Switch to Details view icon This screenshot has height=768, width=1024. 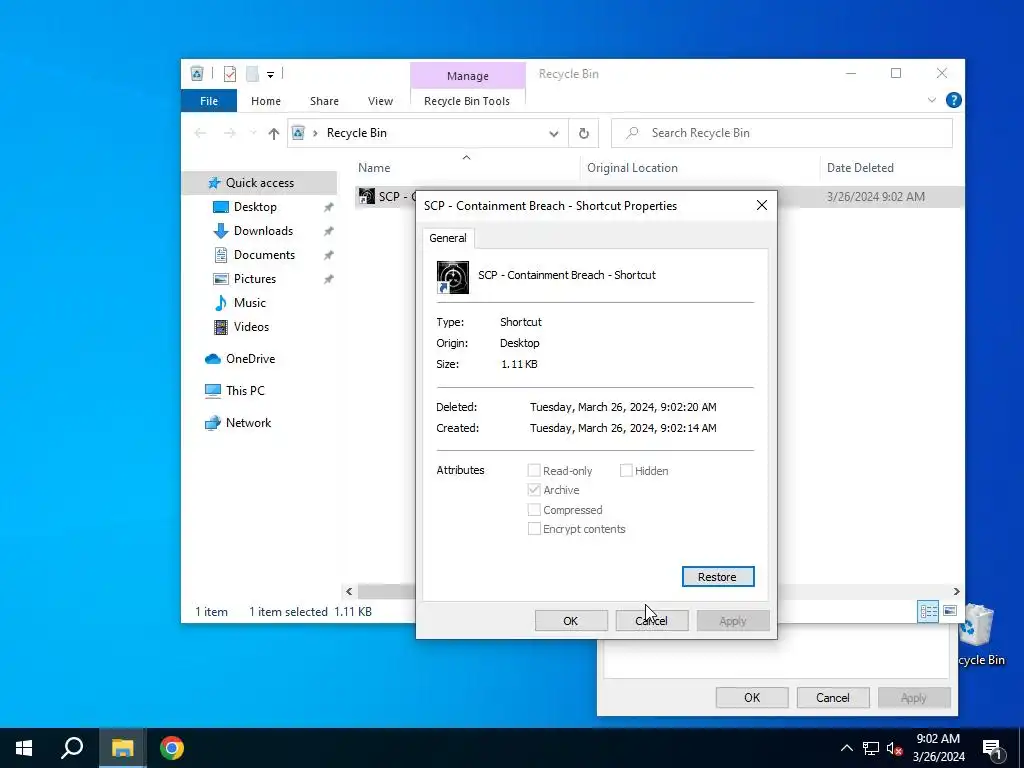pos(928,611)
